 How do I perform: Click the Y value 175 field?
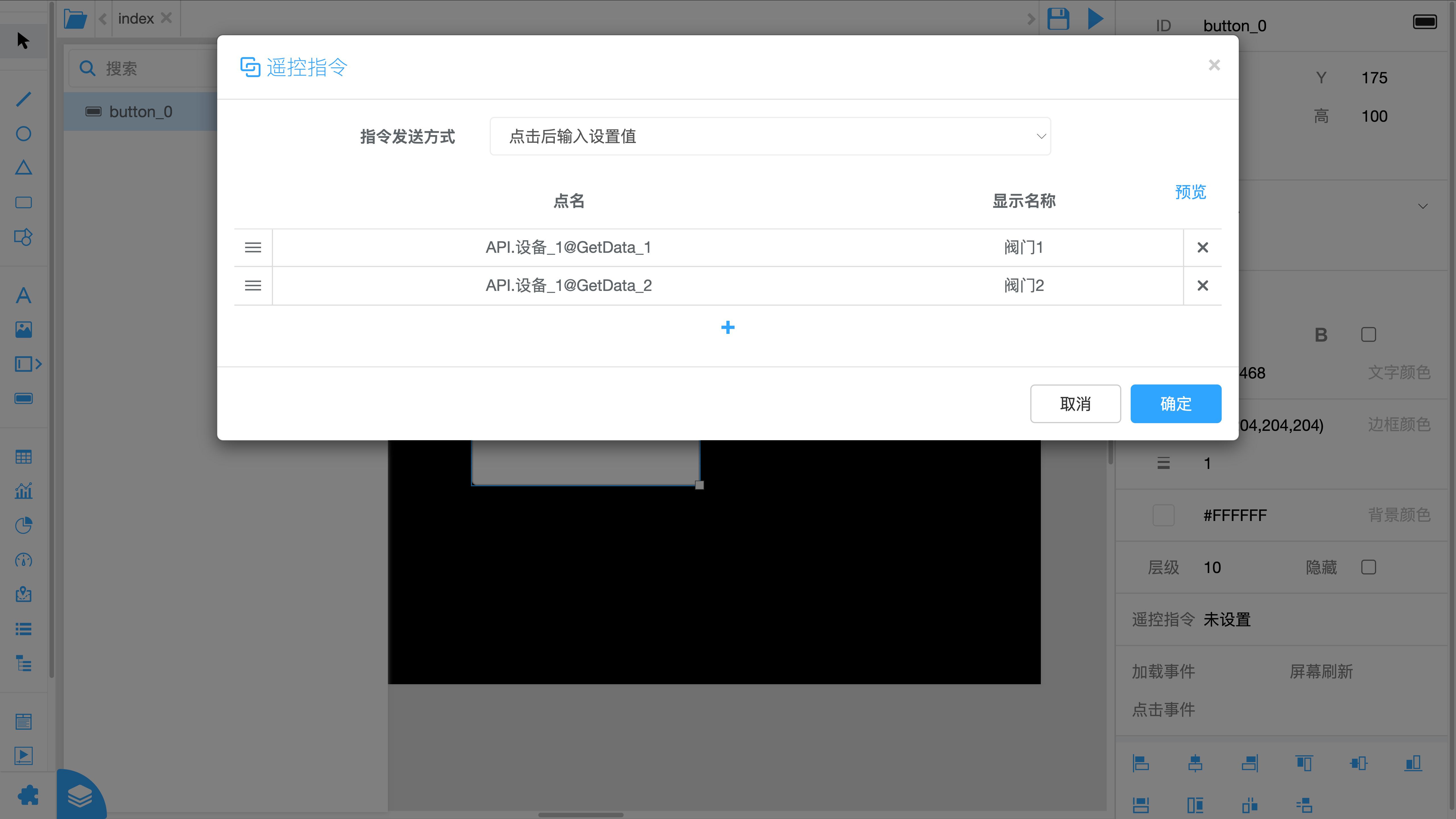[x=1374, y=77]
